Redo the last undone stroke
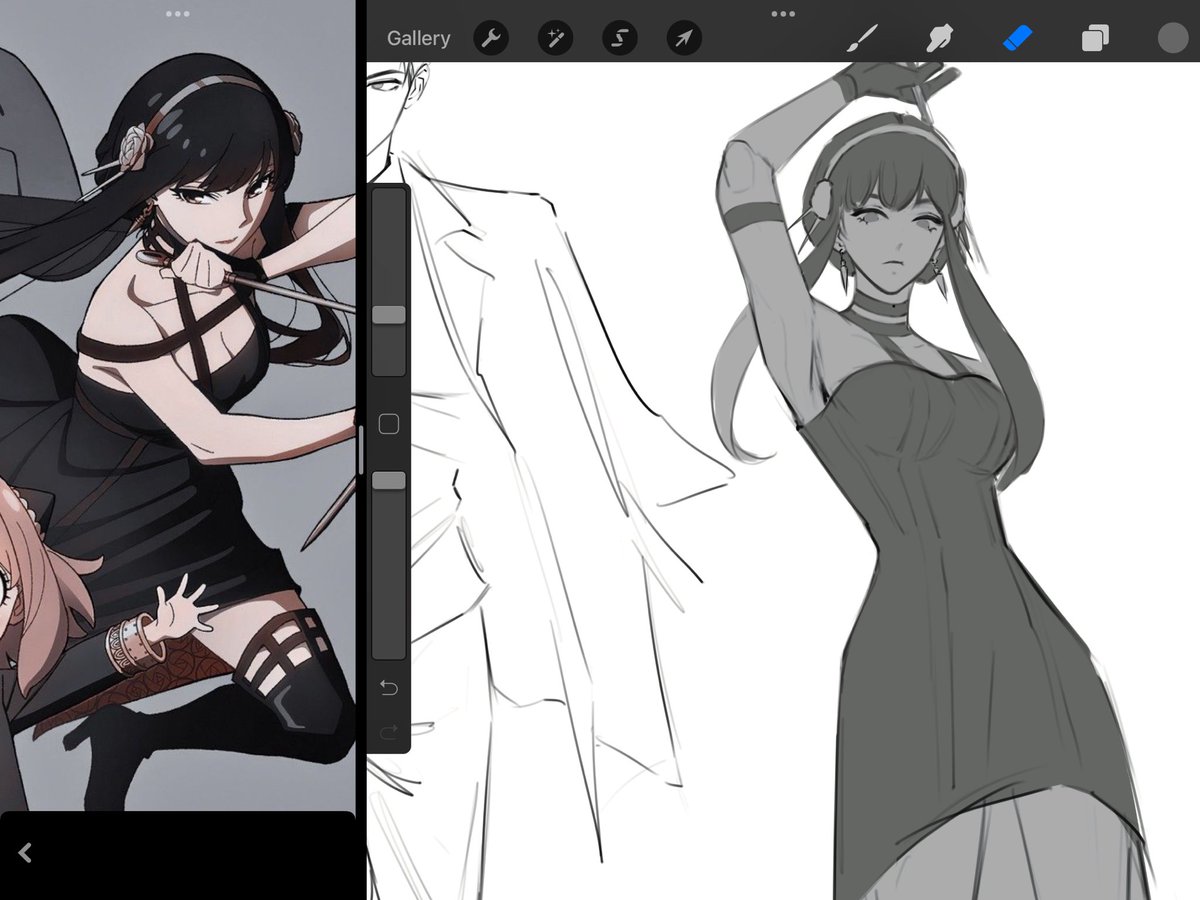The height and width of the screenshot is (900, 1200). 389,732
